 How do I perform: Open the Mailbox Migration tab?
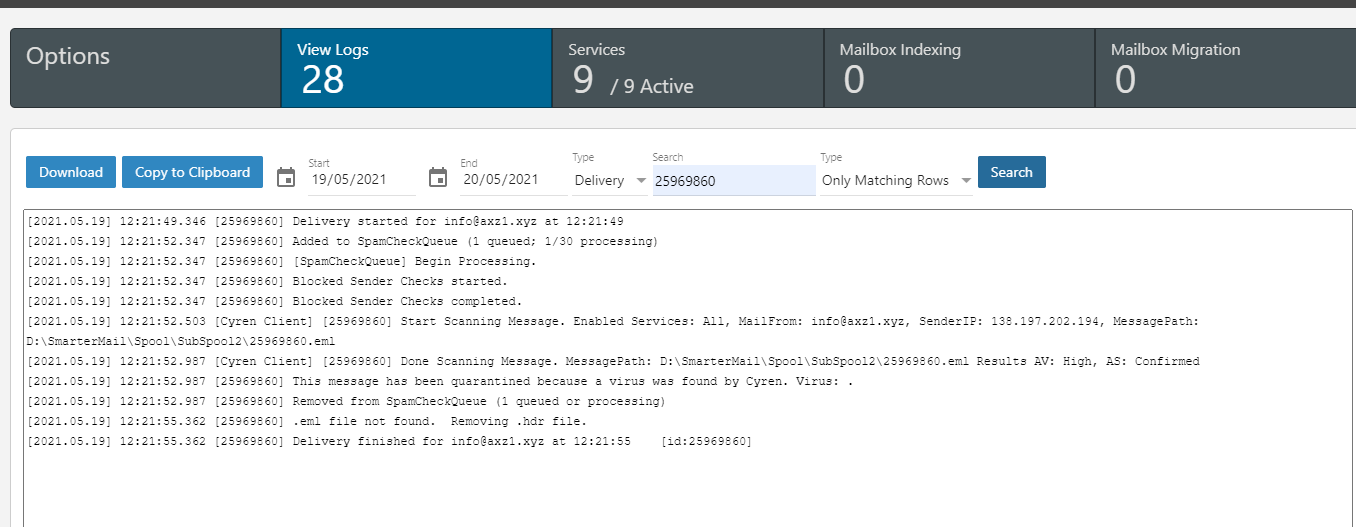click(1225, 68)
